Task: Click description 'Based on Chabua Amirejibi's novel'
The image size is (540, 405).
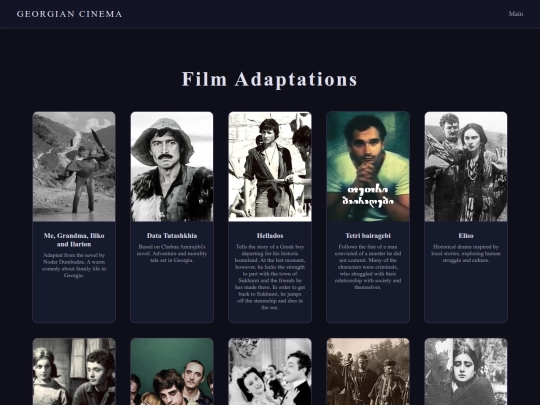Action: (172, 253)
